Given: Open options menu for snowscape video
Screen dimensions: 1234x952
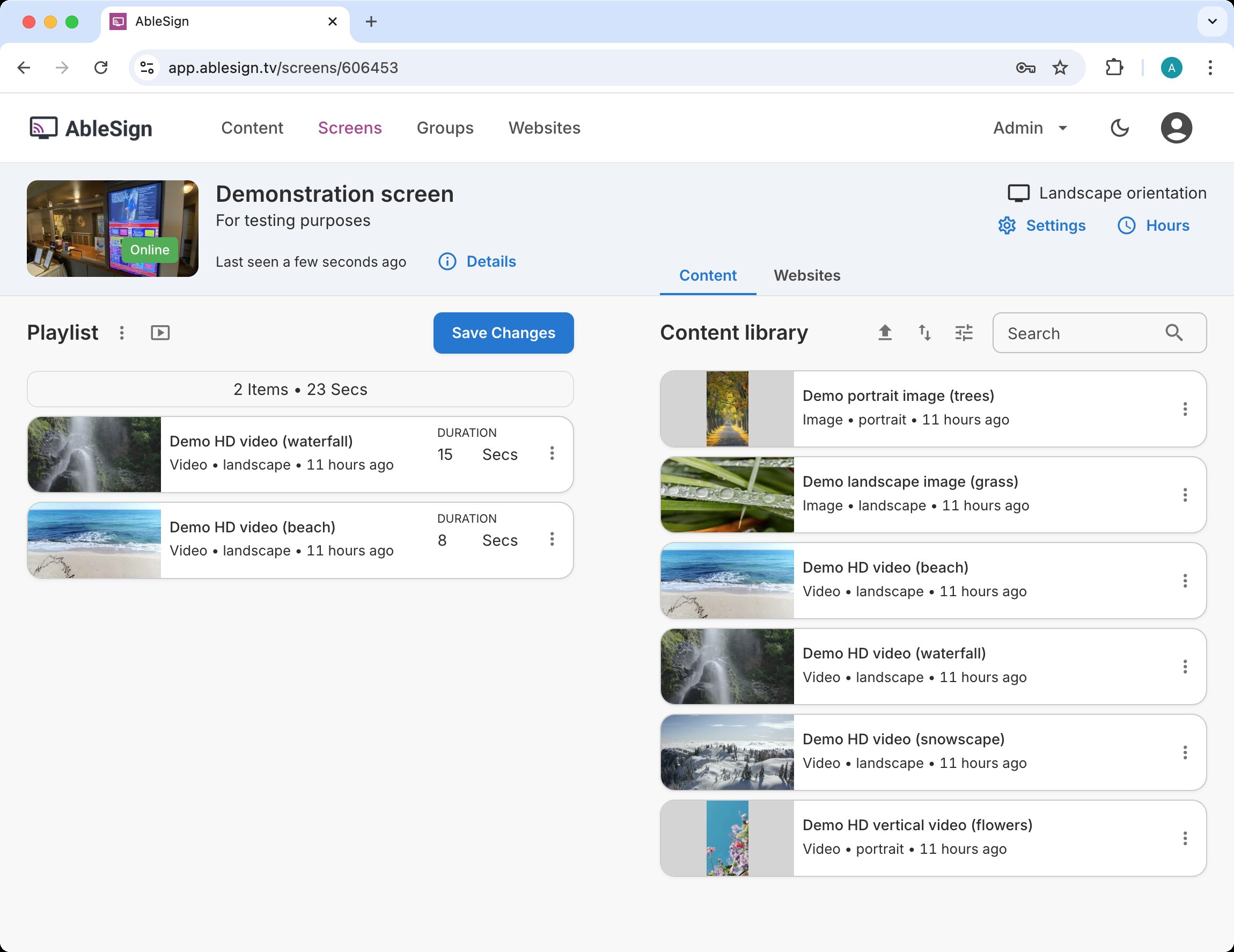Looking at the screenshot, I should point(1185,752).
